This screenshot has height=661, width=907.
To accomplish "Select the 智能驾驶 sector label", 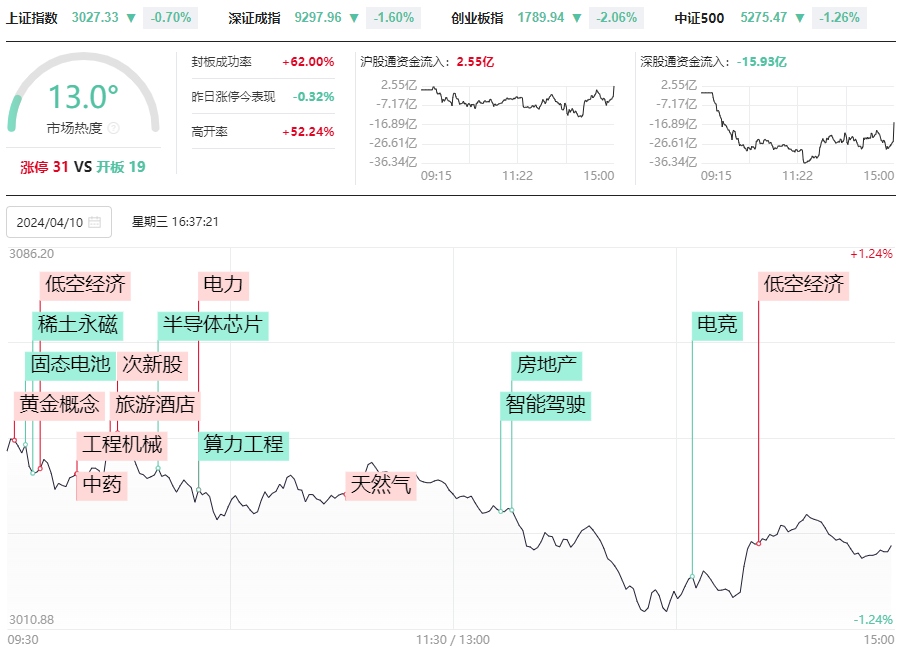I will (545, 405).
